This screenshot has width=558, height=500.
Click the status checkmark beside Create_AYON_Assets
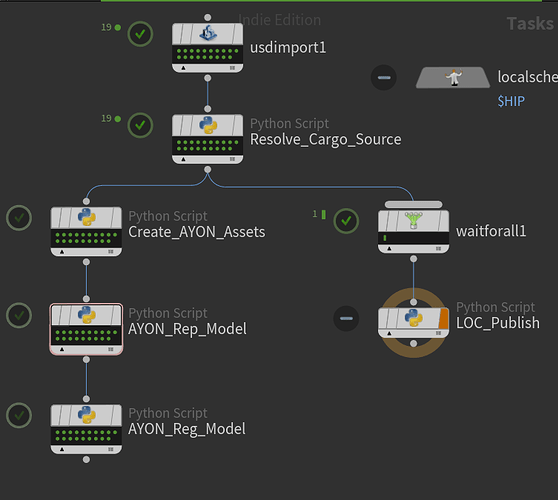click(x=19, y=218)
